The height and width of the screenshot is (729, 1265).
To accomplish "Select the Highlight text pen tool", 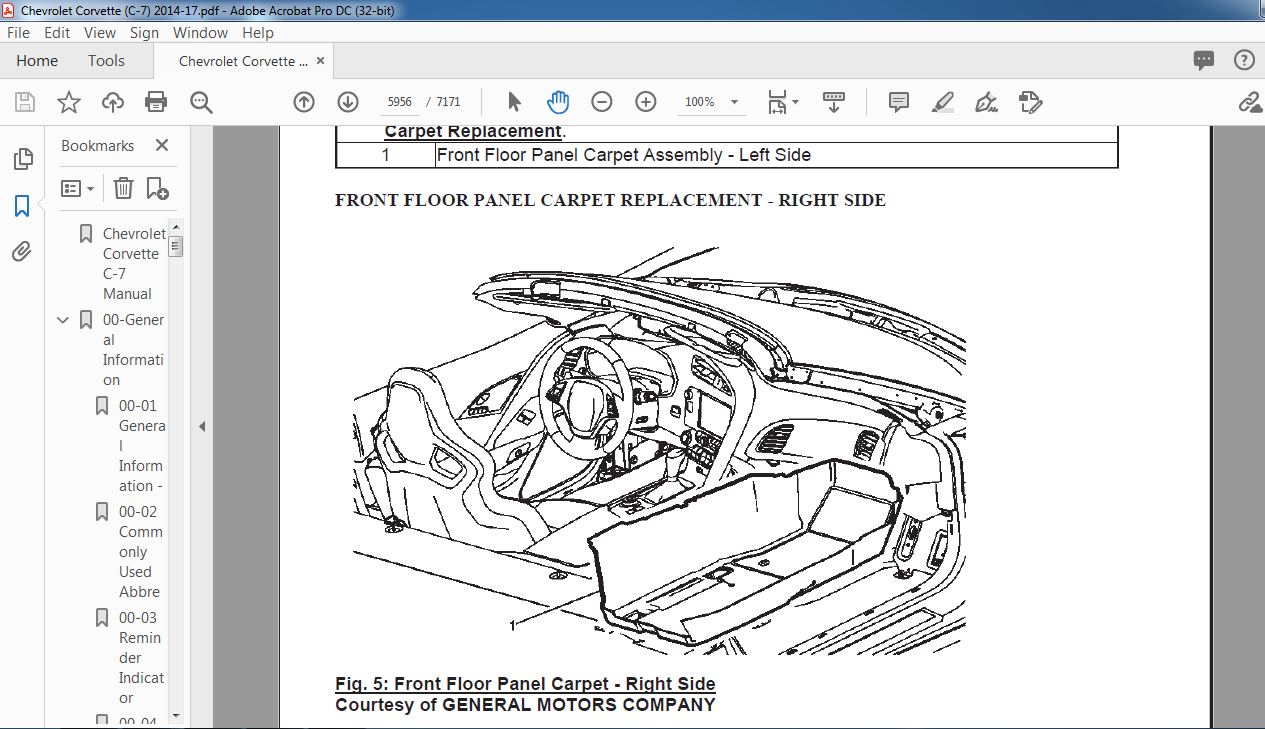I will pyautogui.click(x=942, y=102).
